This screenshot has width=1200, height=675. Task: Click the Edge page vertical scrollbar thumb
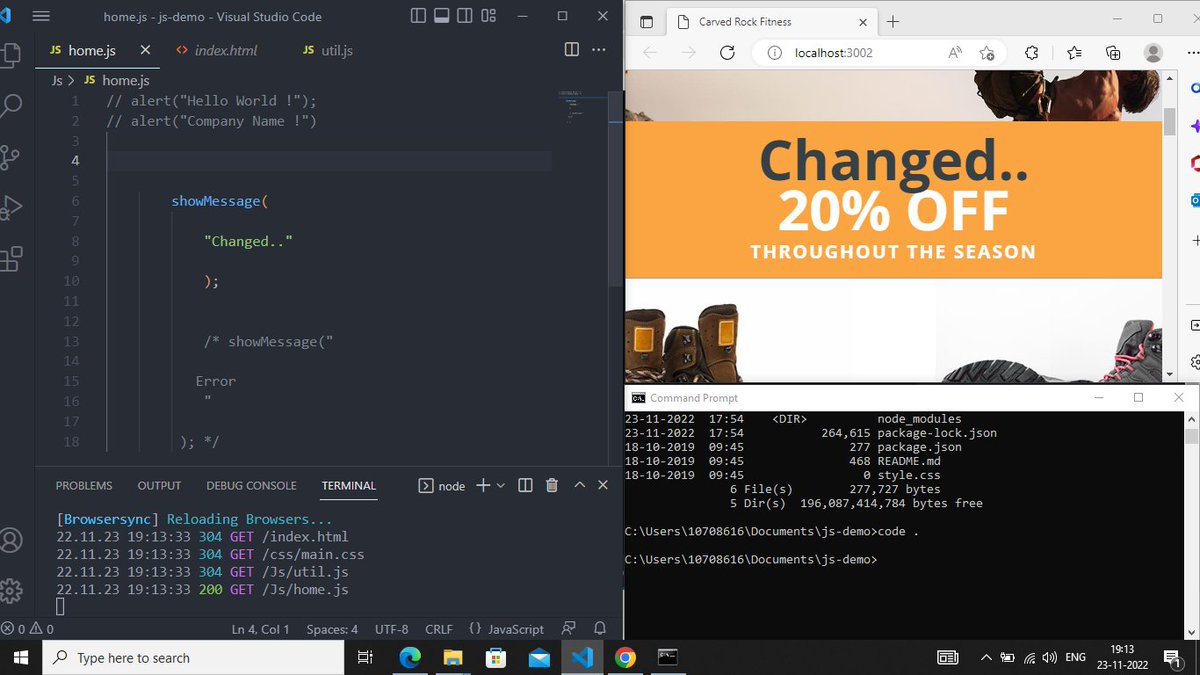point(1169,120)
